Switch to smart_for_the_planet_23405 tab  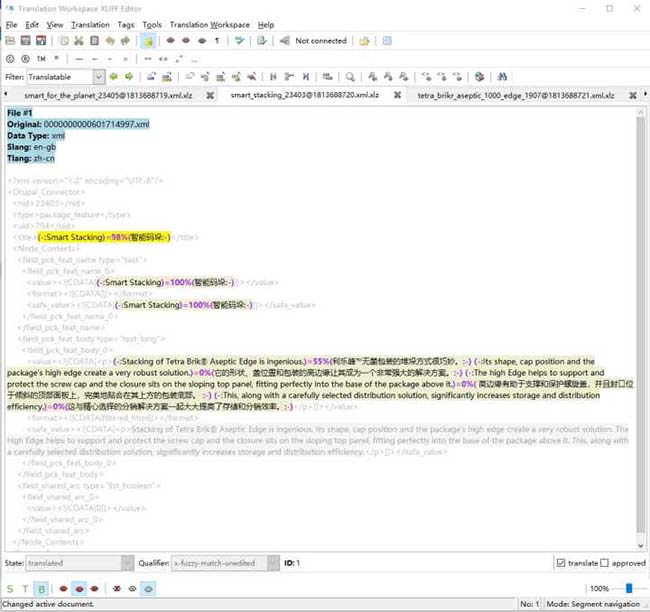click(x=106, y=95)
